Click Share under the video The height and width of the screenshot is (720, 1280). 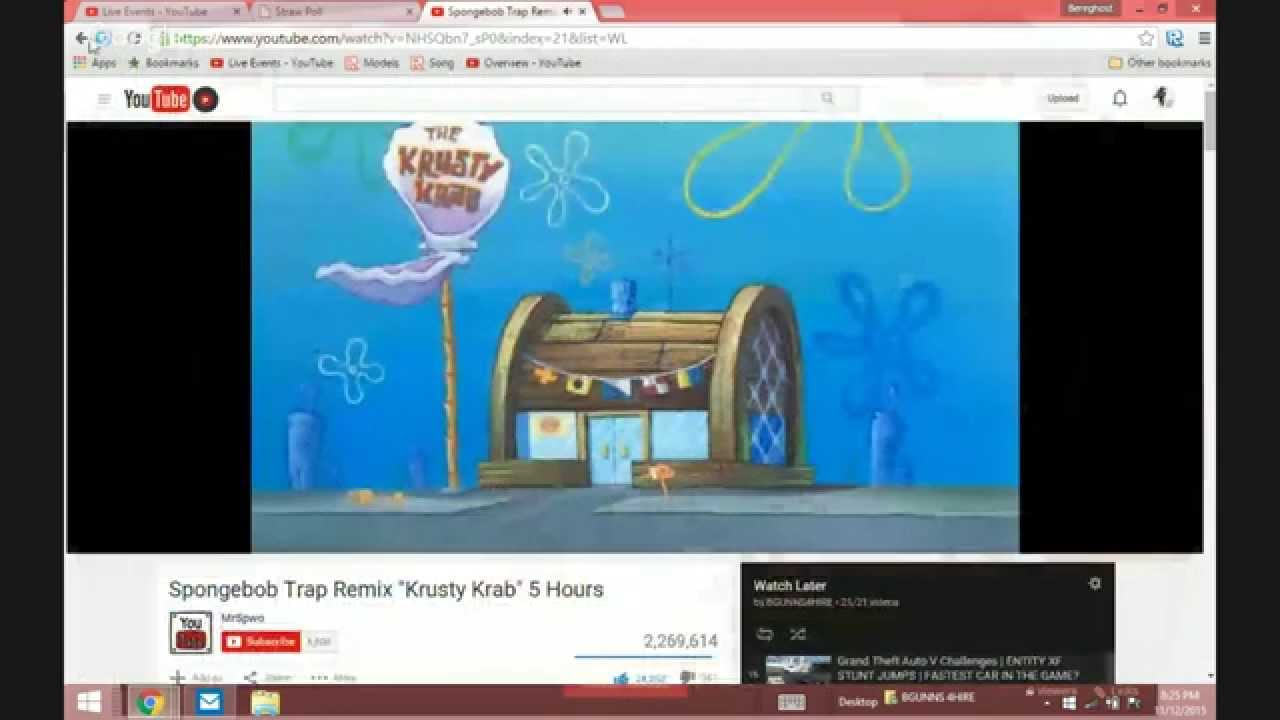click(x=268, y=678)
